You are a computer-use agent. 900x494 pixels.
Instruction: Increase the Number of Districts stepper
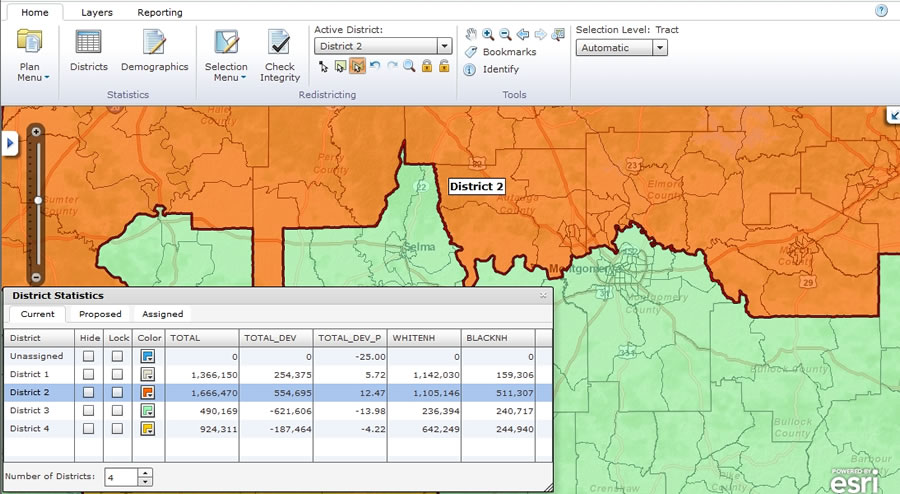click(145, 473)
